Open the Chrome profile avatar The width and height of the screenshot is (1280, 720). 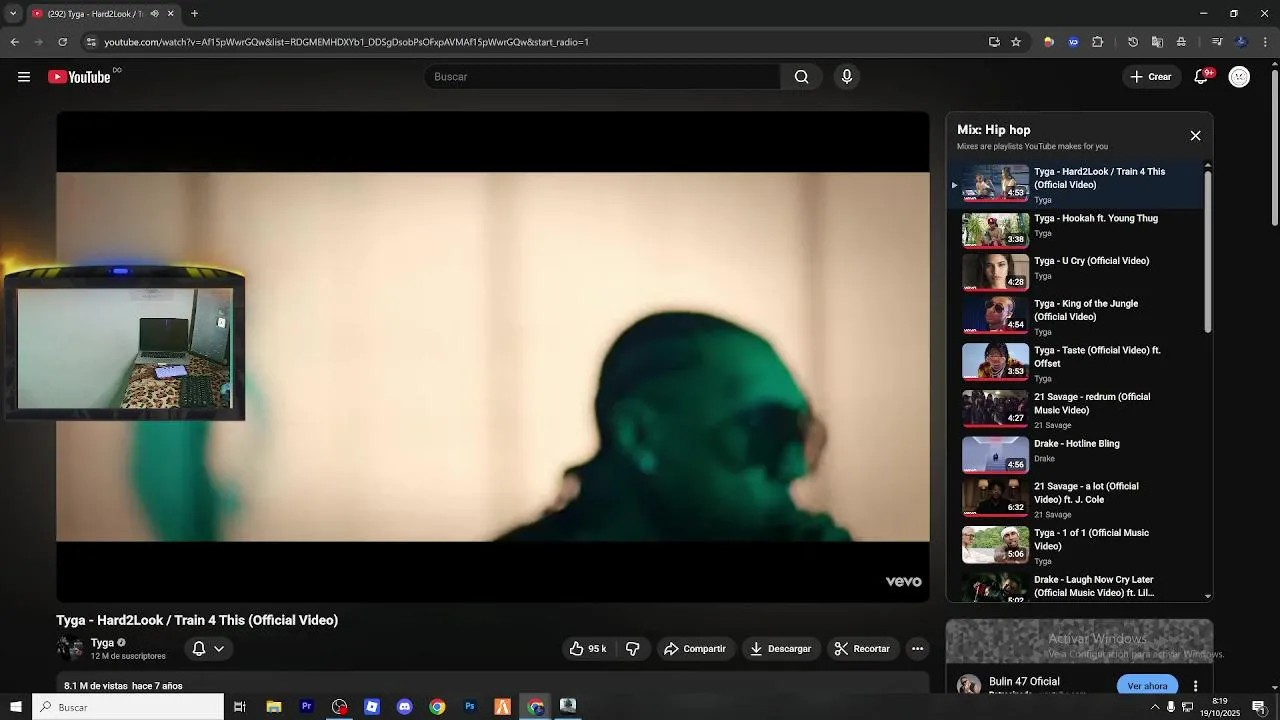click(x=1241, y=42)
